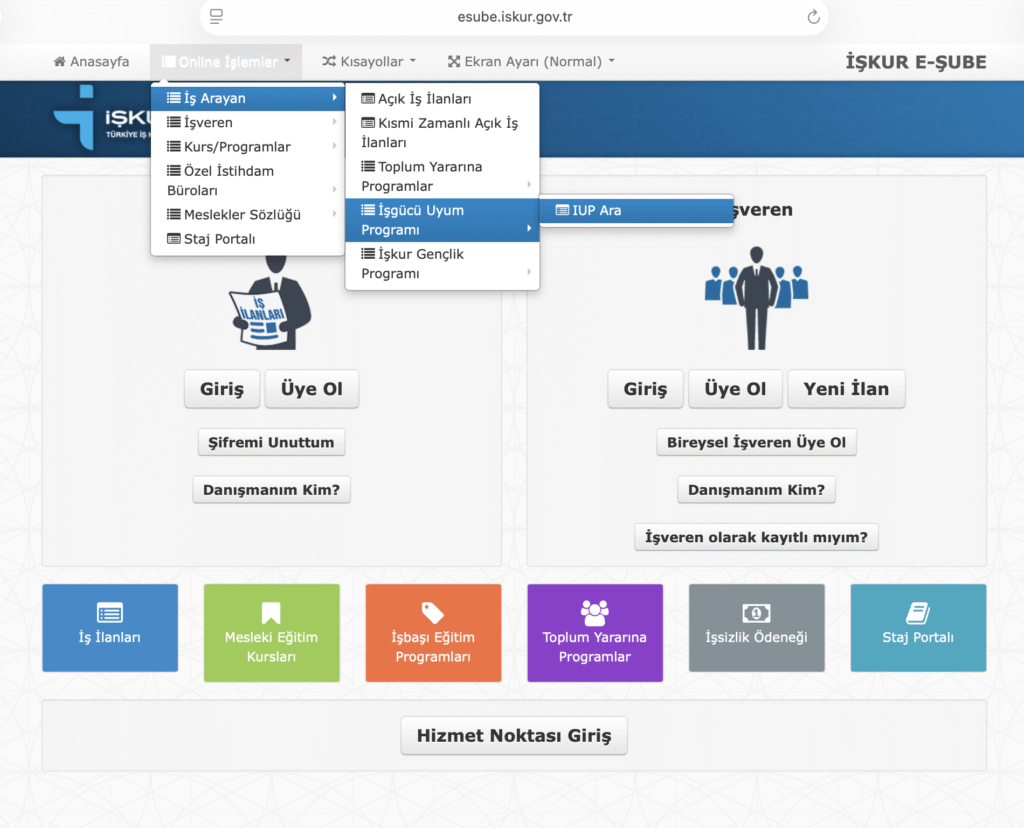Click the browser address bar URL field
This screenshot has height=828, width=1024.
(514, 17)
